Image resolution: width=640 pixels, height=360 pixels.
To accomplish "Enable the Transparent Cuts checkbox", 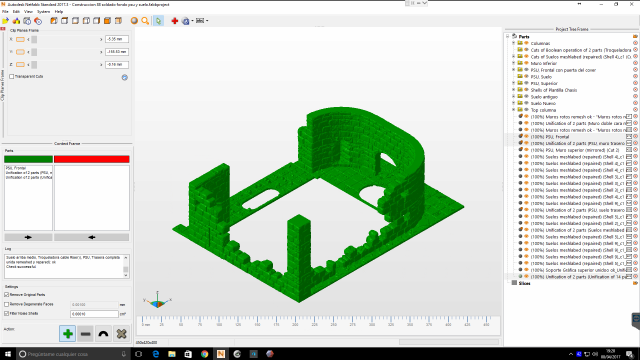I will (11, 76).
